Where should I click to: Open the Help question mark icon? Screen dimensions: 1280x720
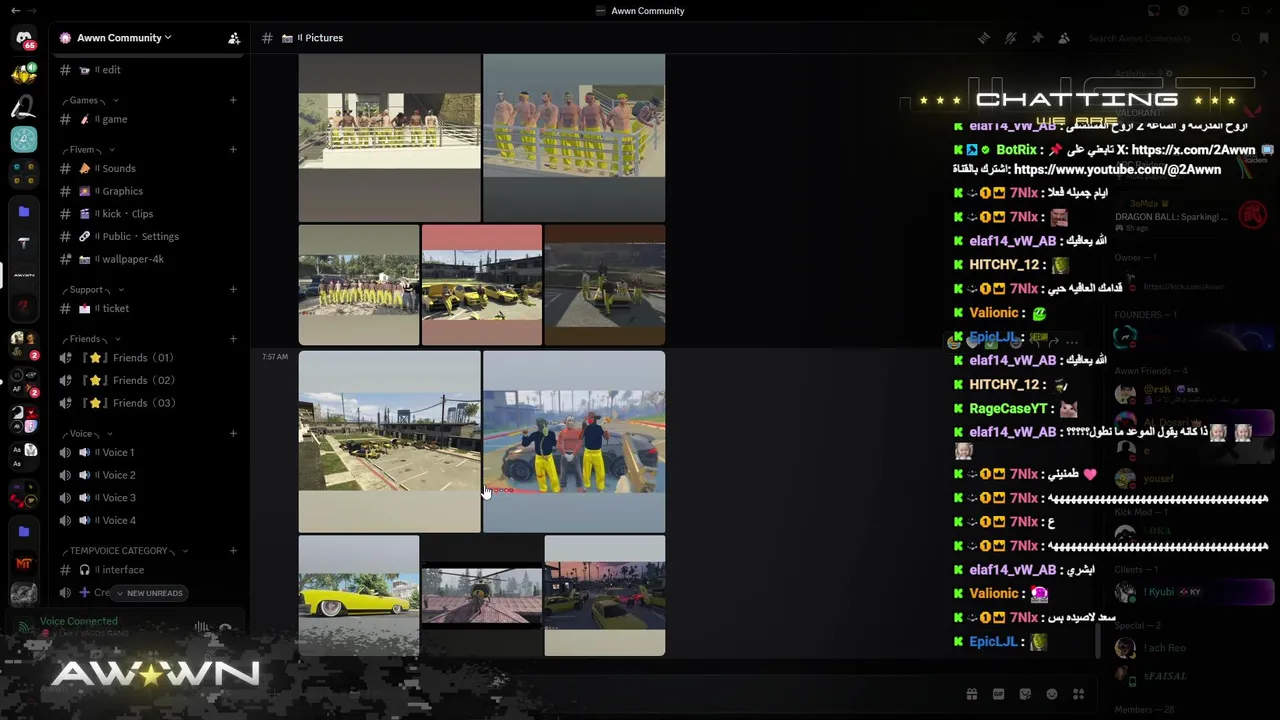pyautogui.click(x=1183, y=11)
